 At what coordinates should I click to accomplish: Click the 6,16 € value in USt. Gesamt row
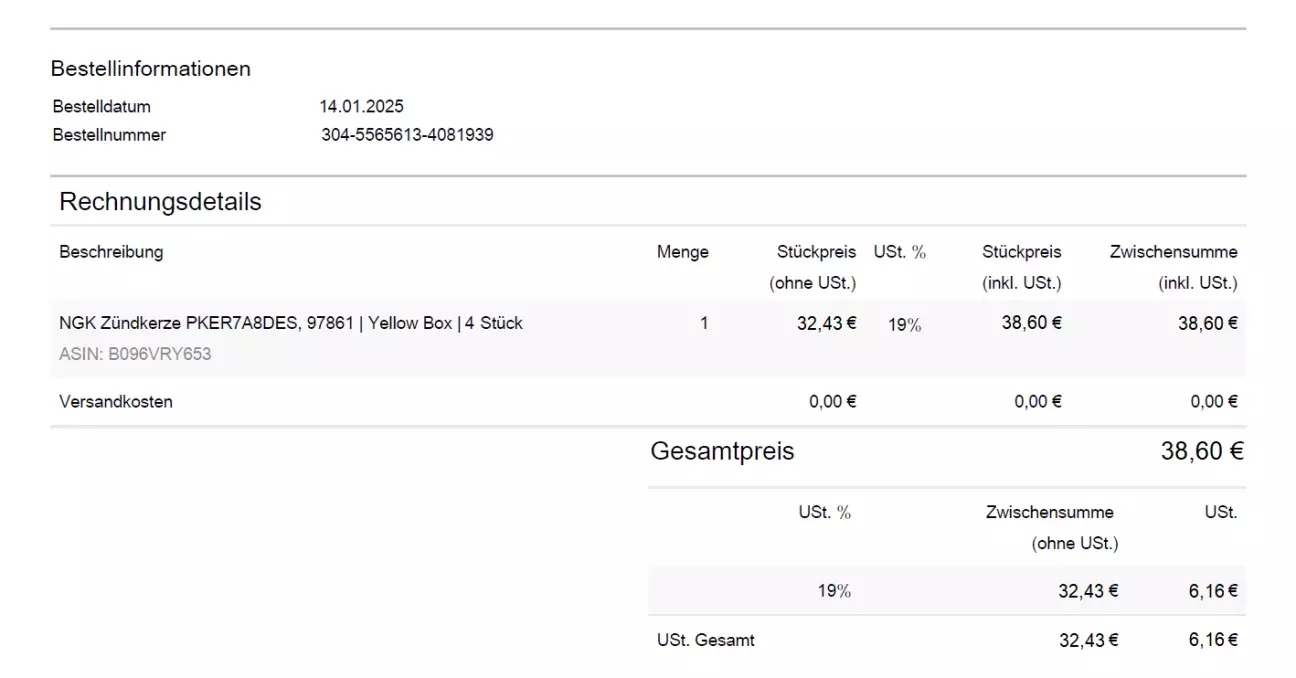point(1213,640)
